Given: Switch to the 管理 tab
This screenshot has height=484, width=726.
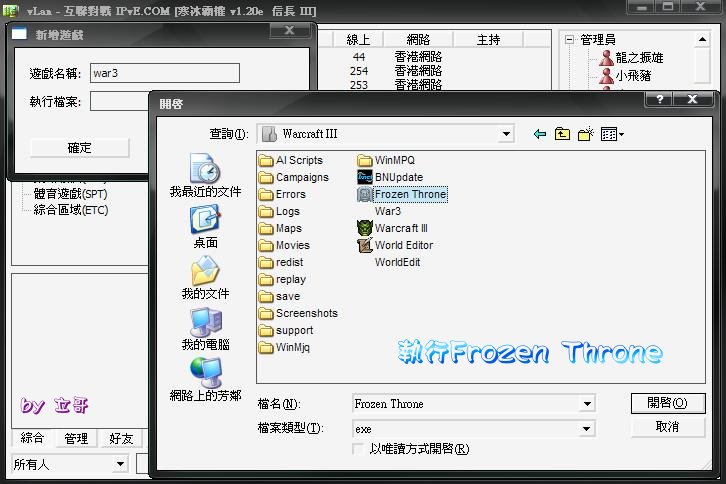Looking at the screenshot, I should [76, 438].
